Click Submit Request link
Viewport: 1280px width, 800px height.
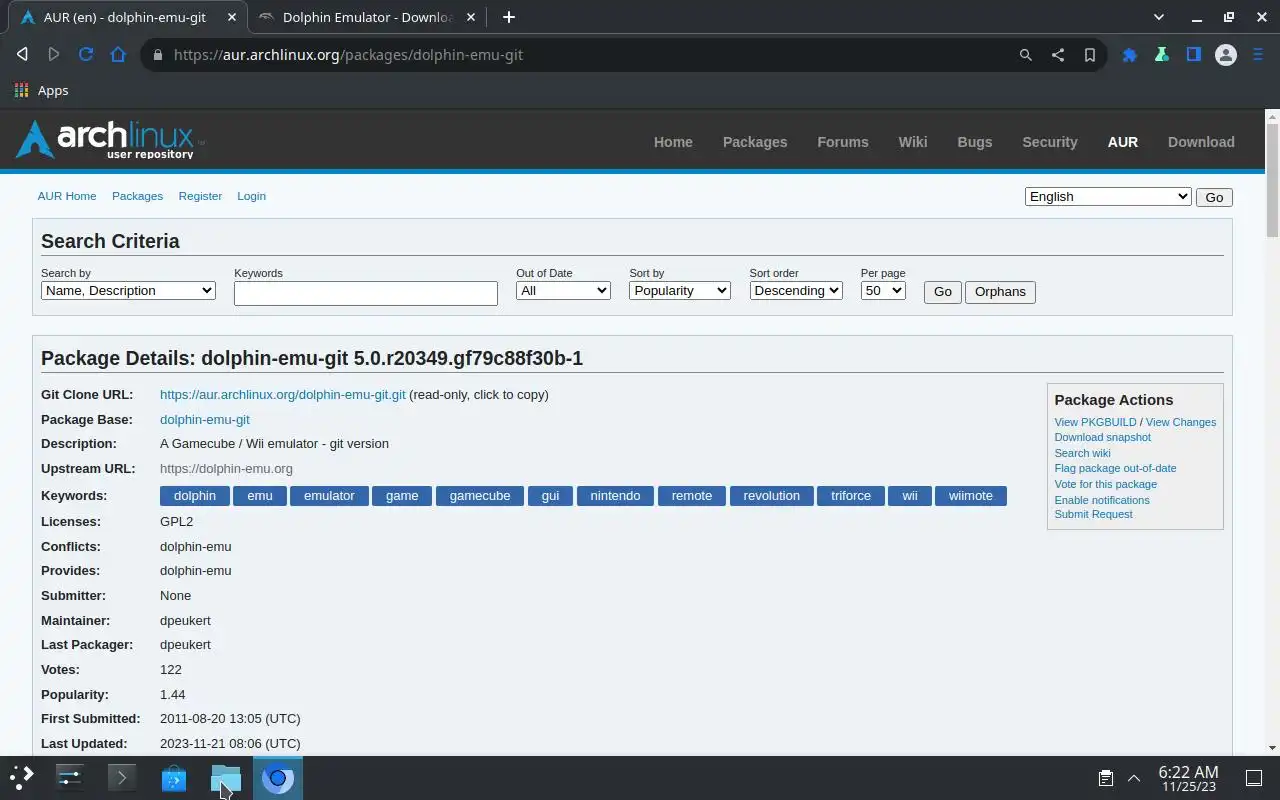[1093, 514]
